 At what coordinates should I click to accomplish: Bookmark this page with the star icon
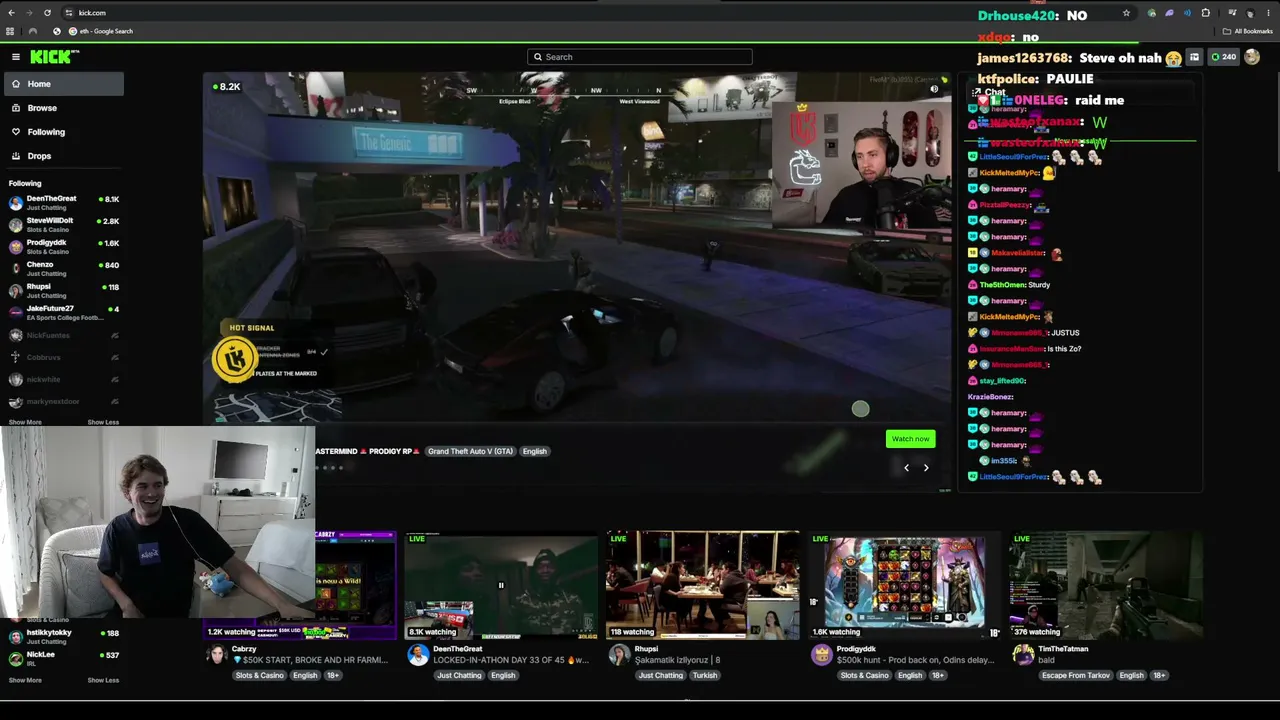point(1126,13)
